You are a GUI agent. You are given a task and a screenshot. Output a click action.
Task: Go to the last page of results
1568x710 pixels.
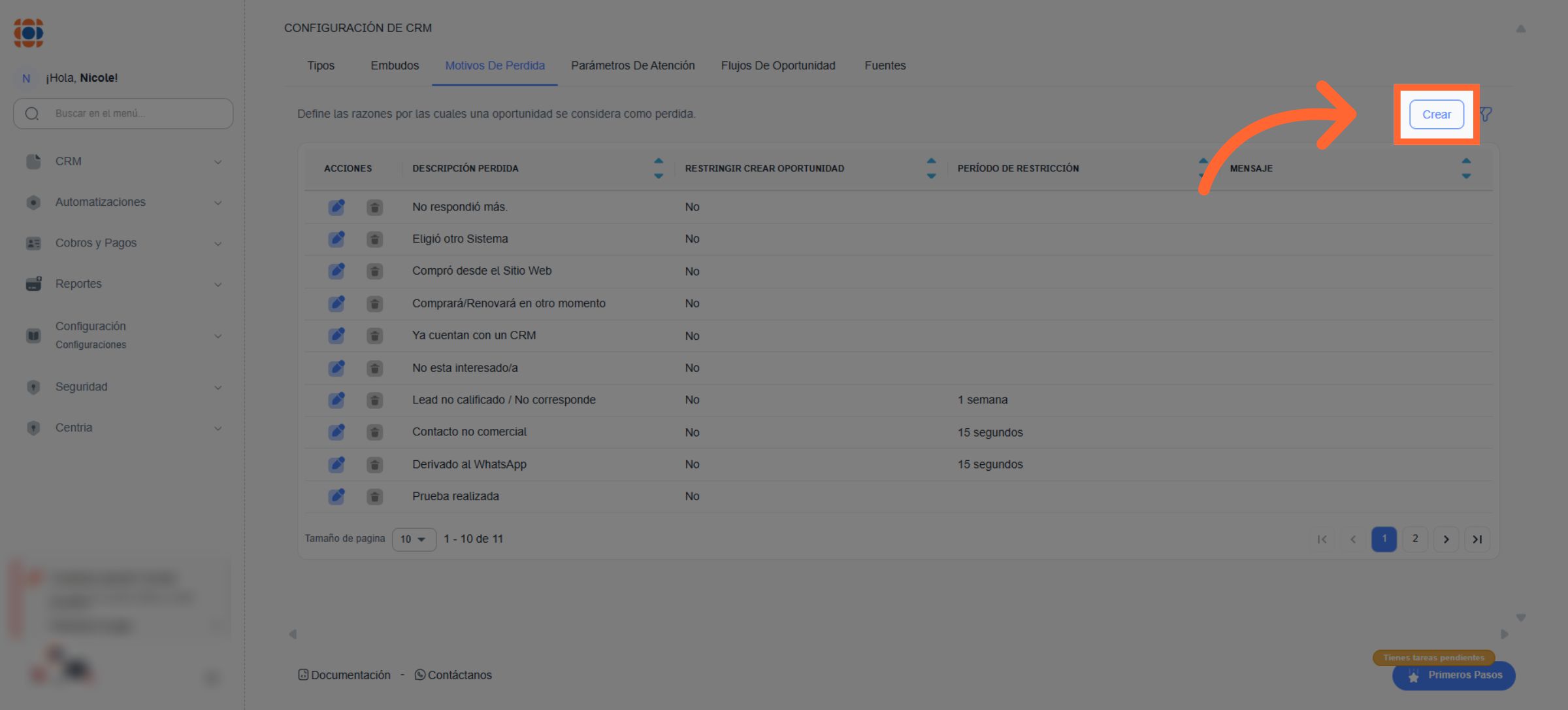coord(1477,539)
